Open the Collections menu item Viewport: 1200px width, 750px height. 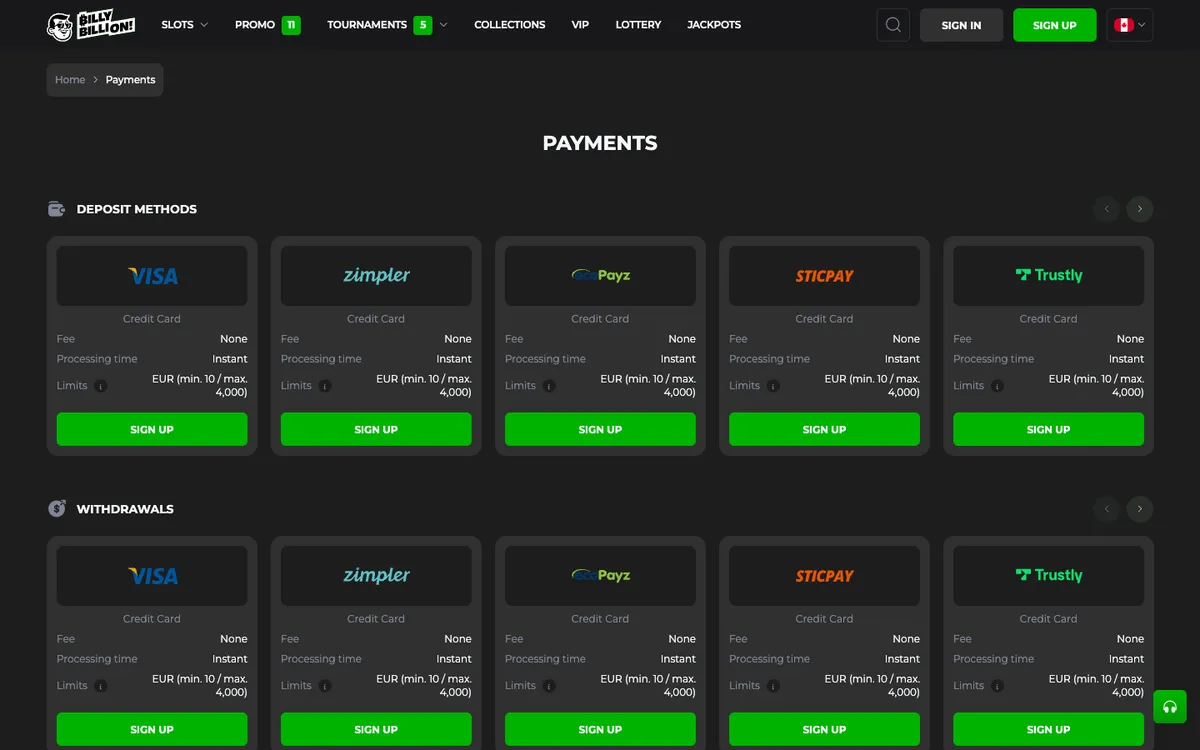[x=510, y=25]
